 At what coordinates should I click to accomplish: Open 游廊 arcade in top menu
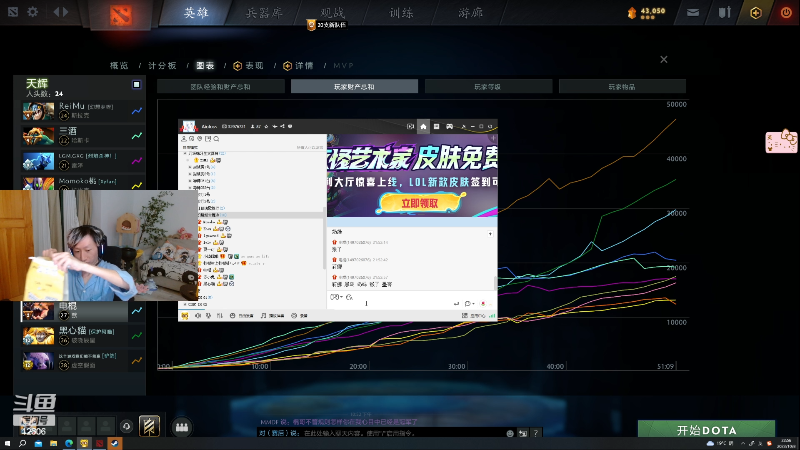tap(470, 13)
